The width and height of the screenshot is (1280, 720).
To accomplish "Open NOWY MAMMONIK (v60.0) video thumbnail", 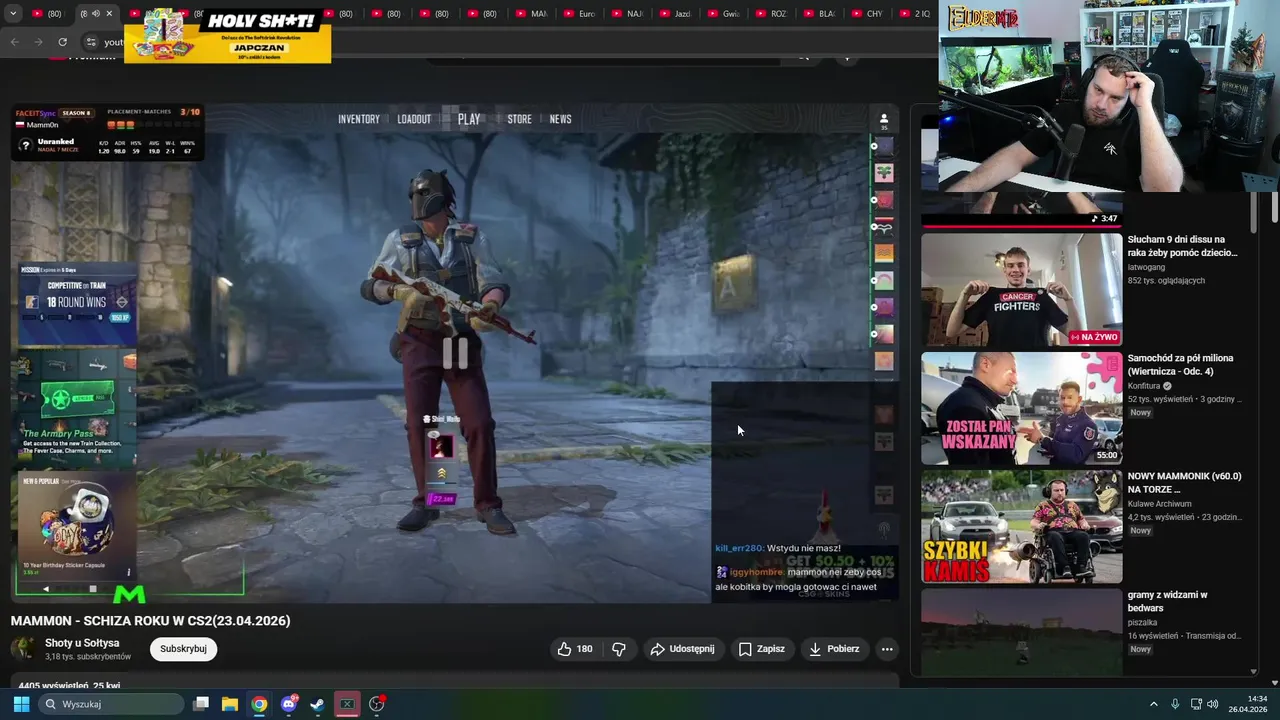I will point(1021,527).
